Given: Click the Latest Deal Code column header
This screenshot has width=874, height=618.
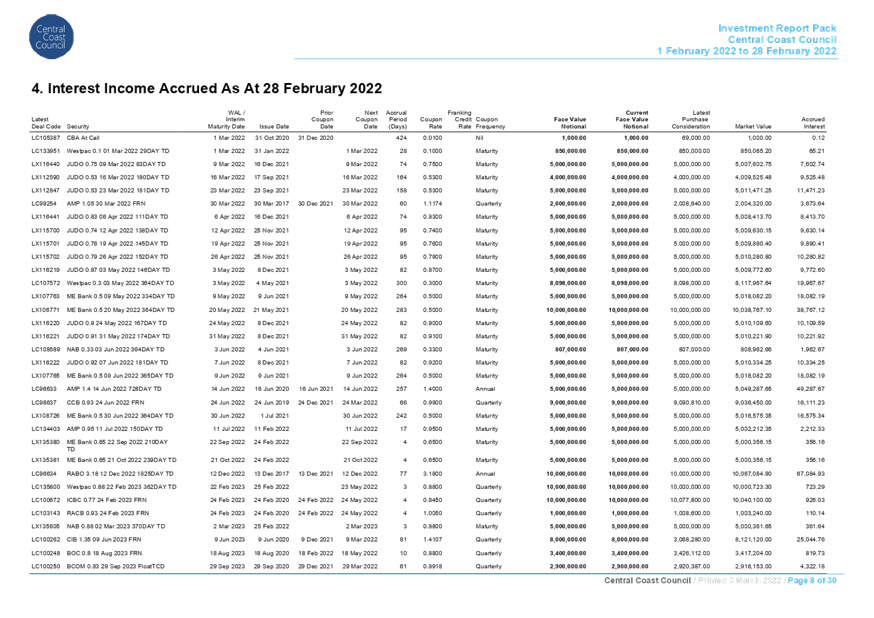Looking at the screenshot, I should coord(46,122).
